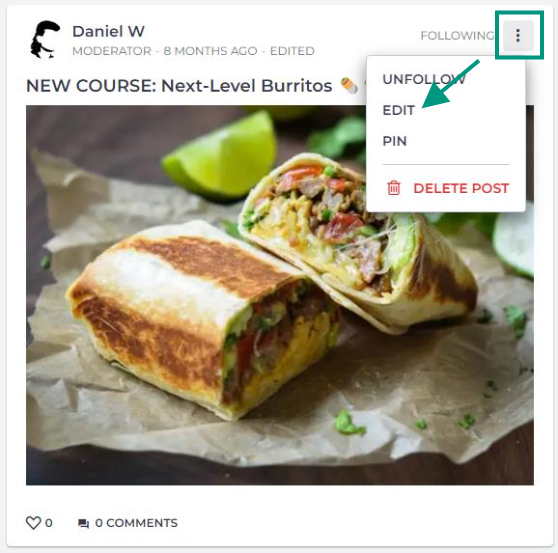558x553 pixels.
Task: Click the comments speech bubble icon
Action: [84, 523]
